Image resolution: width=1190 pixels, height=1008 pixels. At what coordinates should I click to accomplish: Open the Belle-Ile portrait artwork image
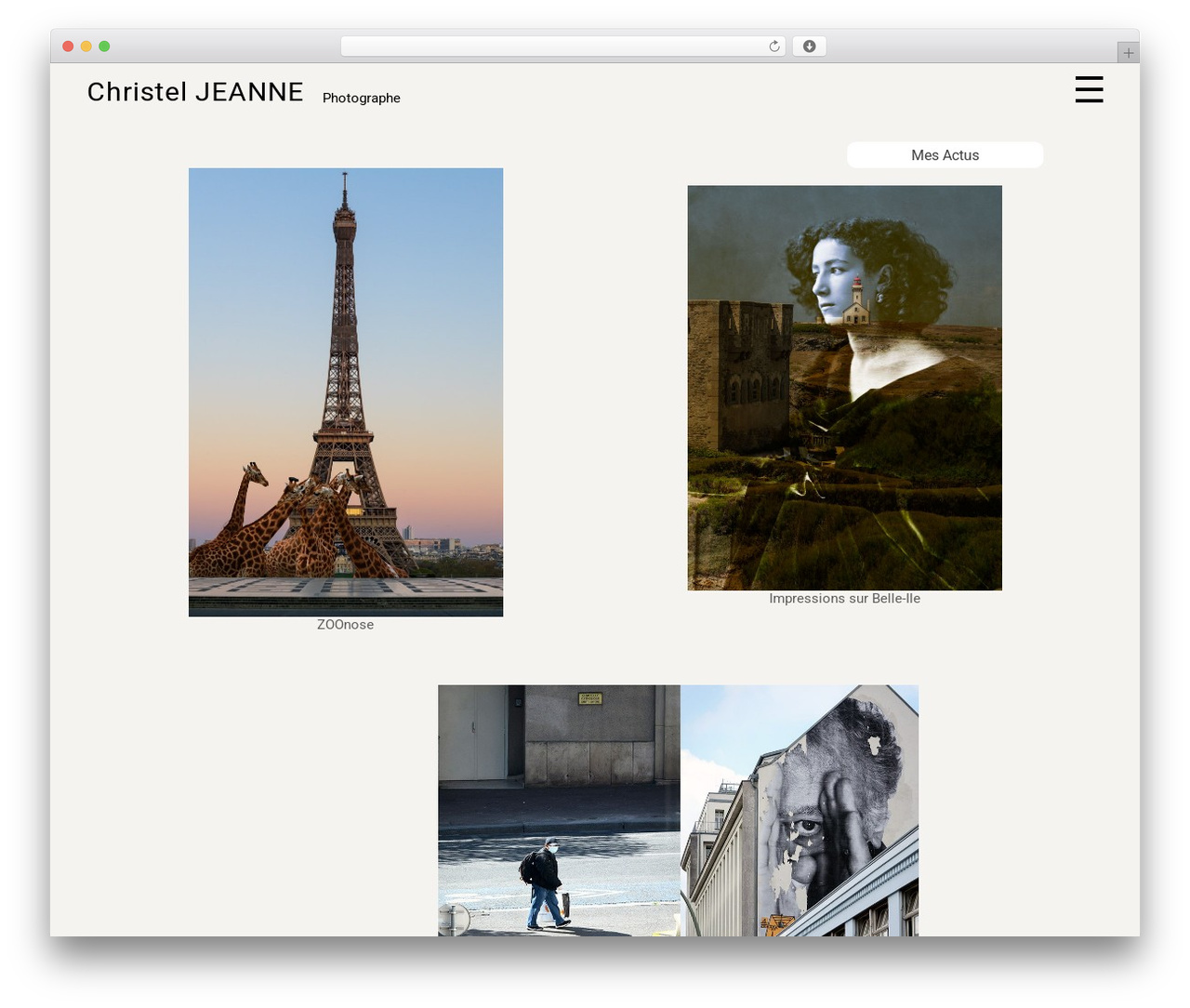844,388
